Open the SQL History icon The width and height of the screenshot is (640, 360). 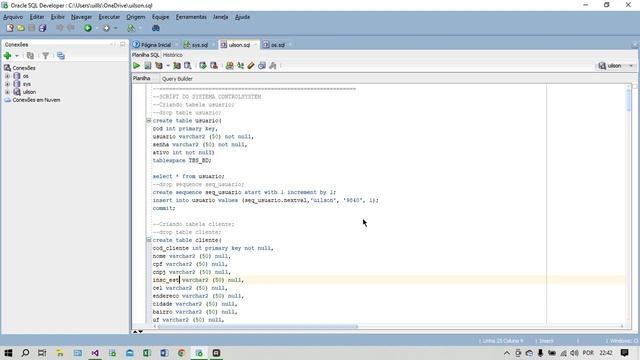pos(262,66)
